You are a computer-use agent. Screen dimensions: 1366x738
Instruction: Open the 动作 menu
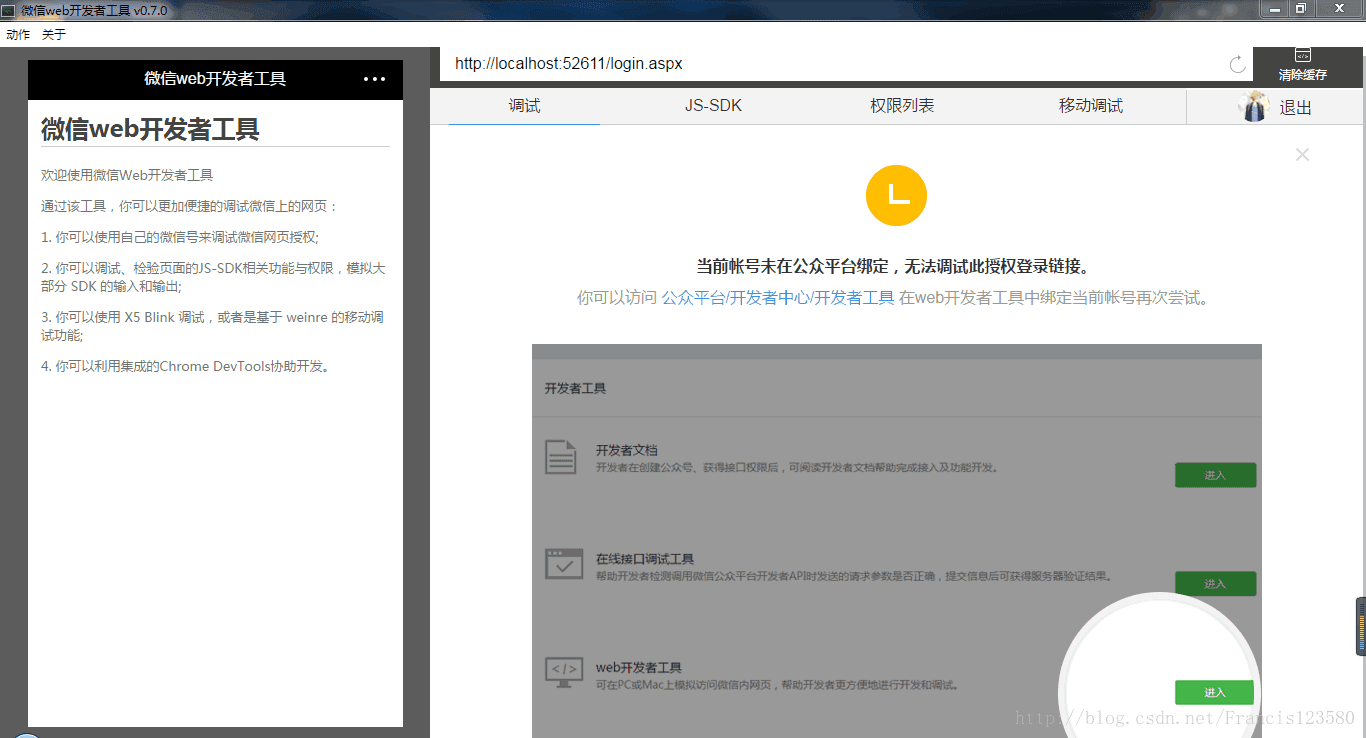point(18,34)
